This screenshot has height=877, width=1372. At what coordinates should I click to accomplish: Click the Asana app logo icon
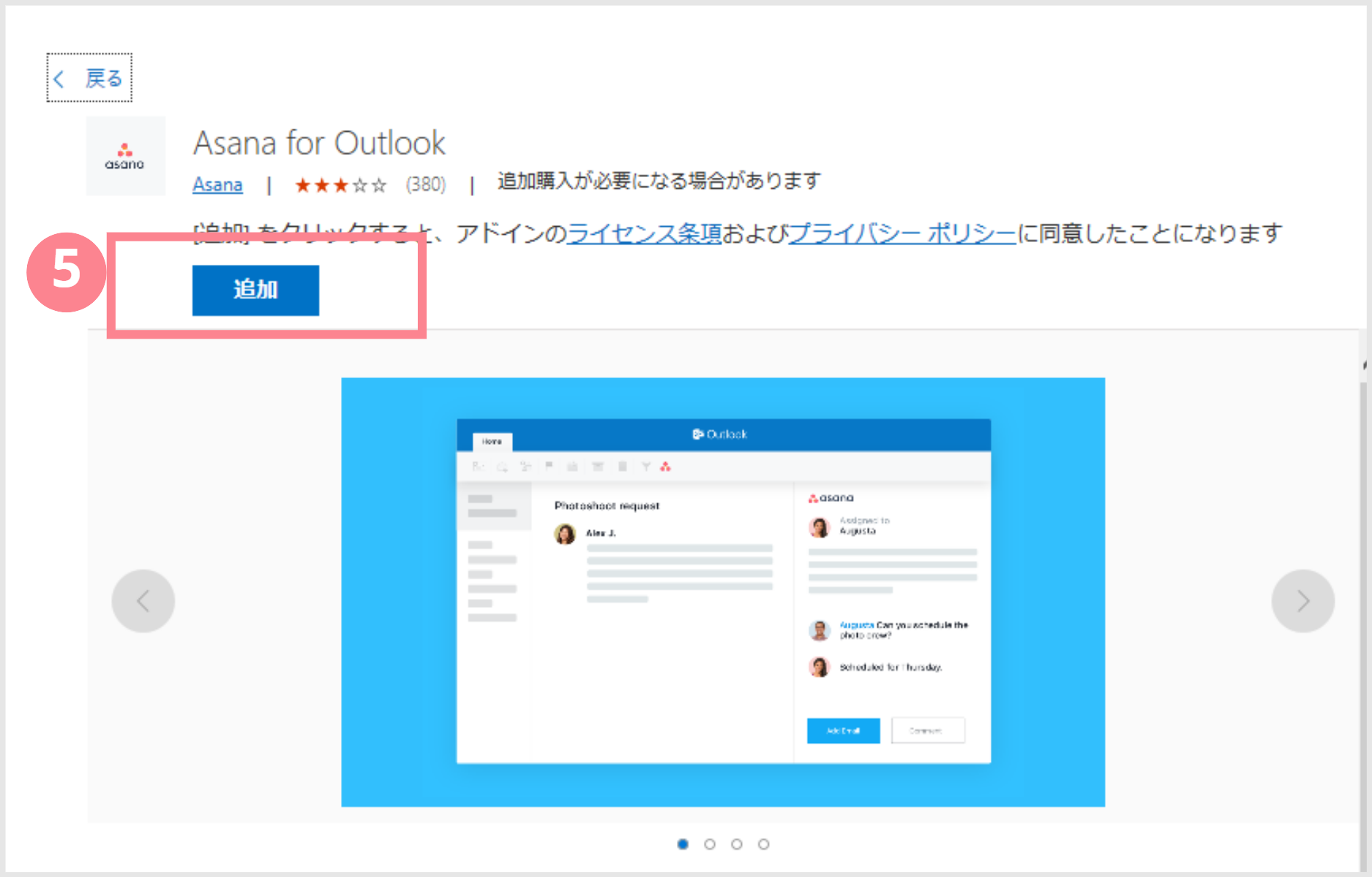[125, 156]
